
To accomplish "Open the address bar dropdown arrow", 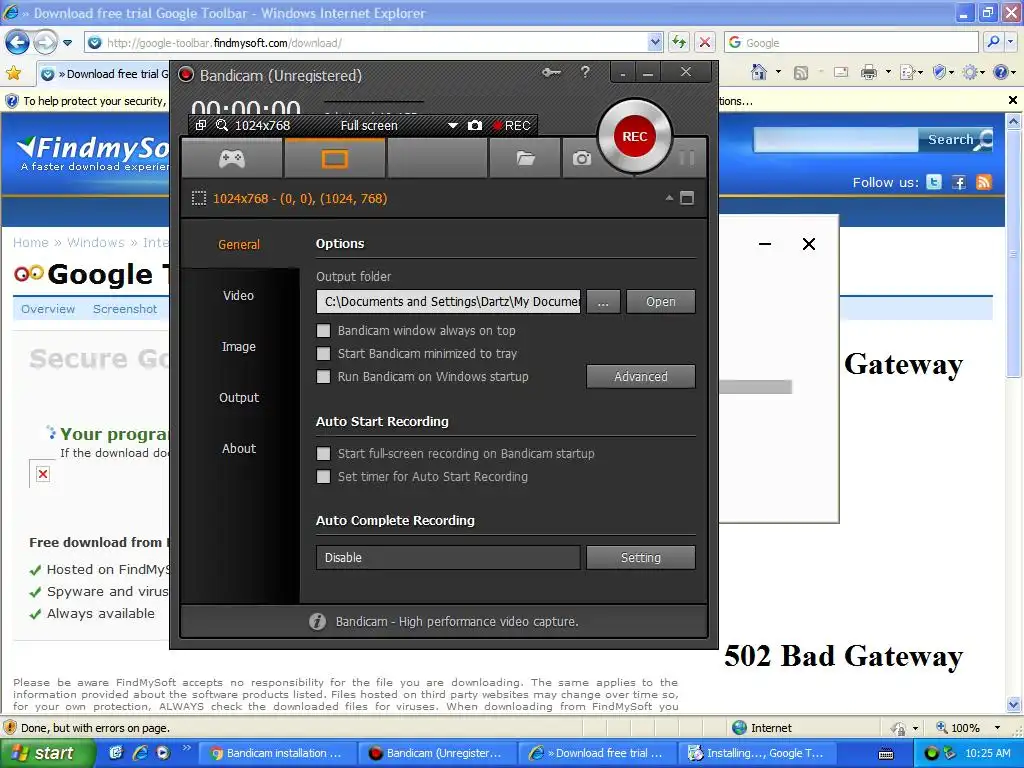I will click(656, 42).
